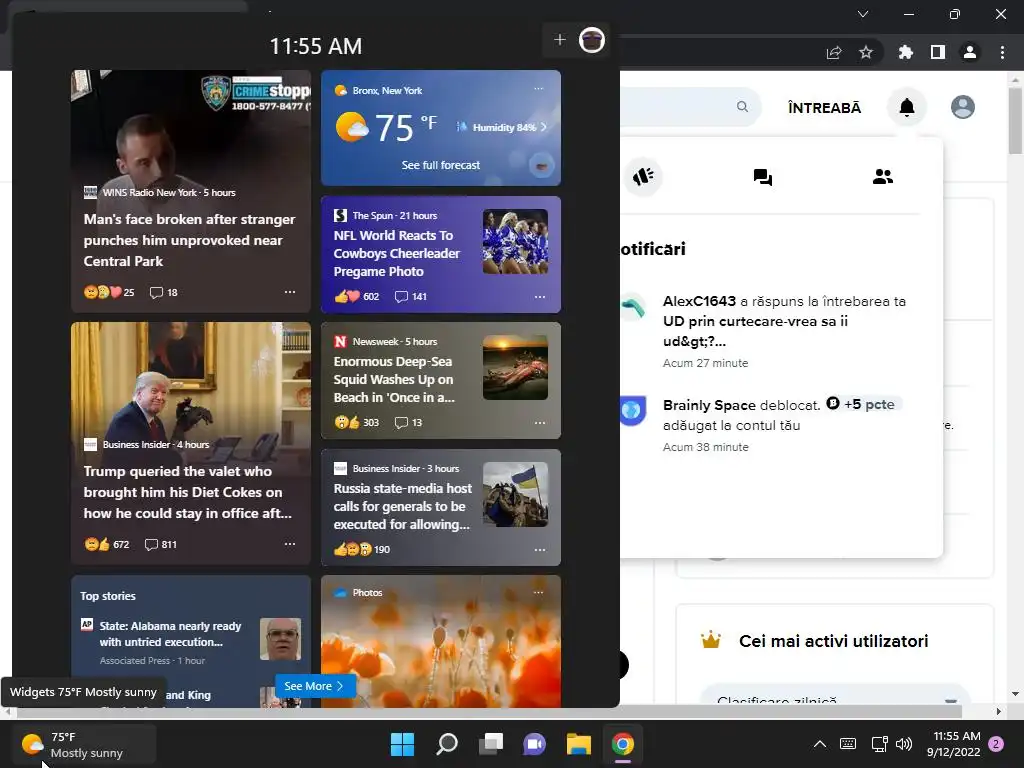The image size is (1024, 768).
Task: Open the Brainly user profile avatar
Action: tap(963, 107)
